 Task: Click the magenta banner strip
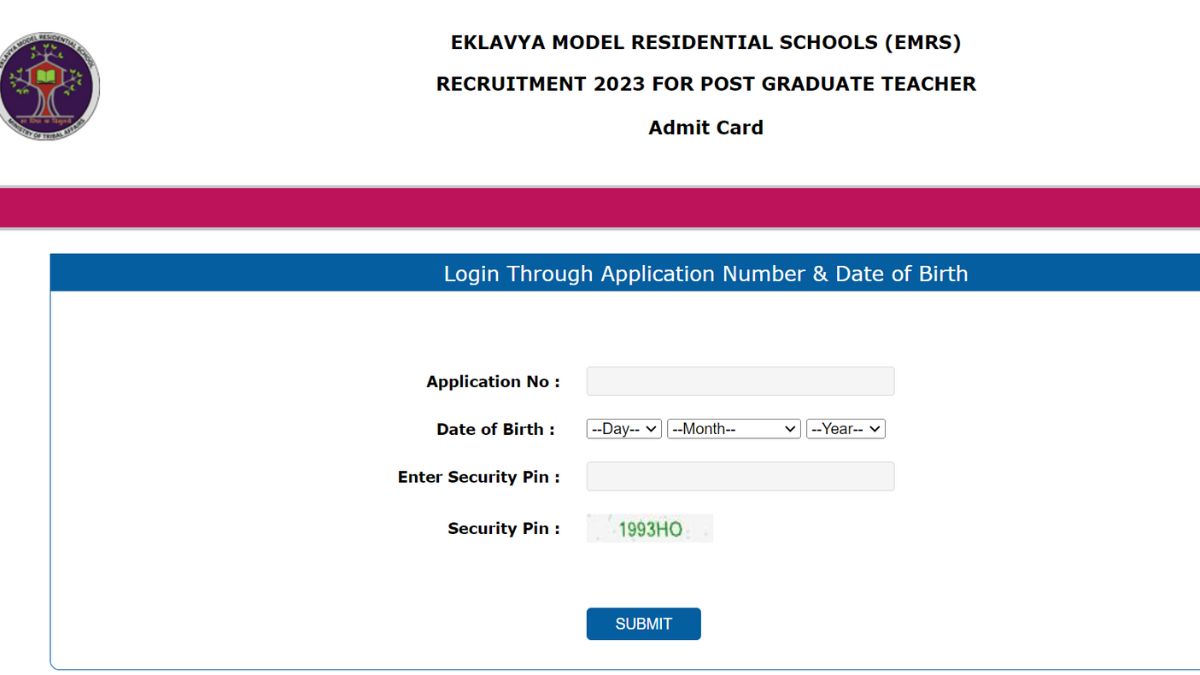[600, 208]
